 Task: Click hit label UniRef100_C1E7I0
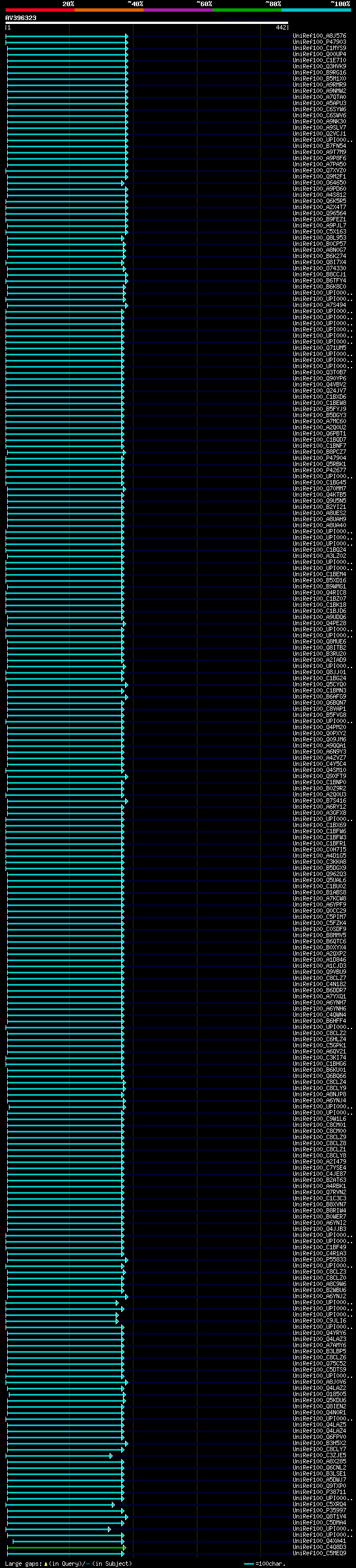tap(319, 60)
